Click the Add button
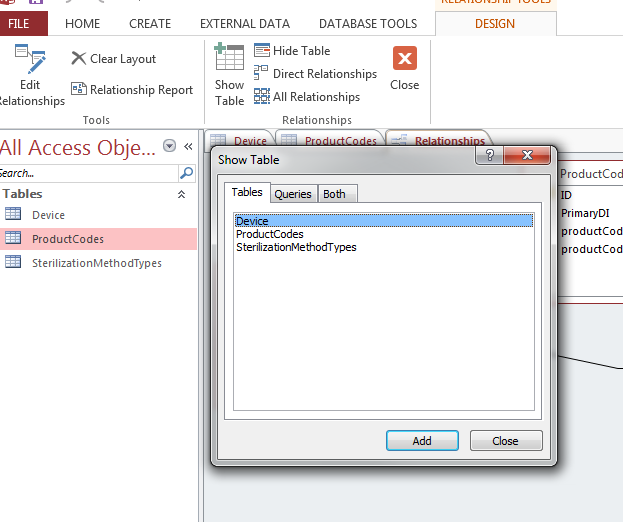Viewport: 623px width, 522px height. point(422,441)
